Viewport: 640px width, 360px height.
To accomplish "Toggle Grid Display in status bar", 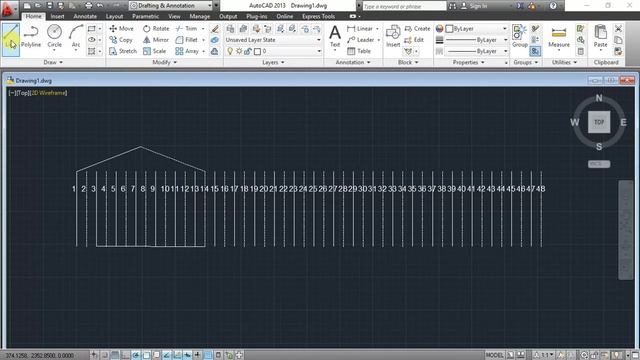I will pos(115,355).
